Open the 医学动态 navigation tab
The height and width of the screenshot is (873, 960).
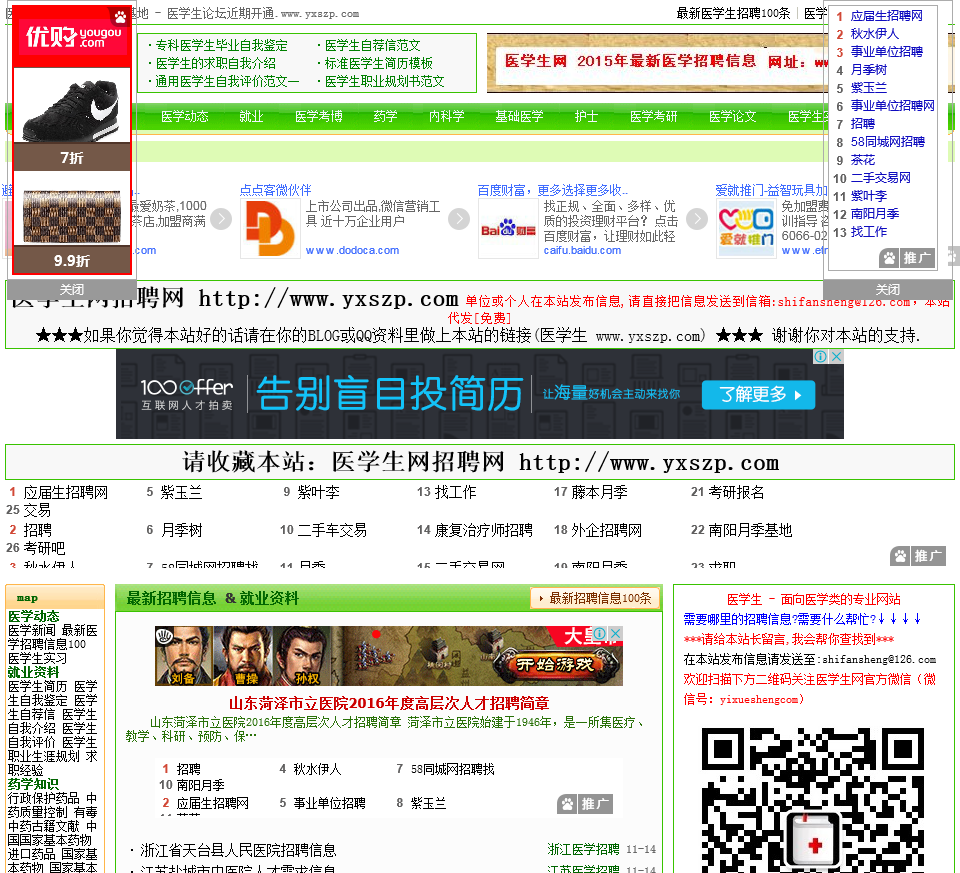pos(184,116)
